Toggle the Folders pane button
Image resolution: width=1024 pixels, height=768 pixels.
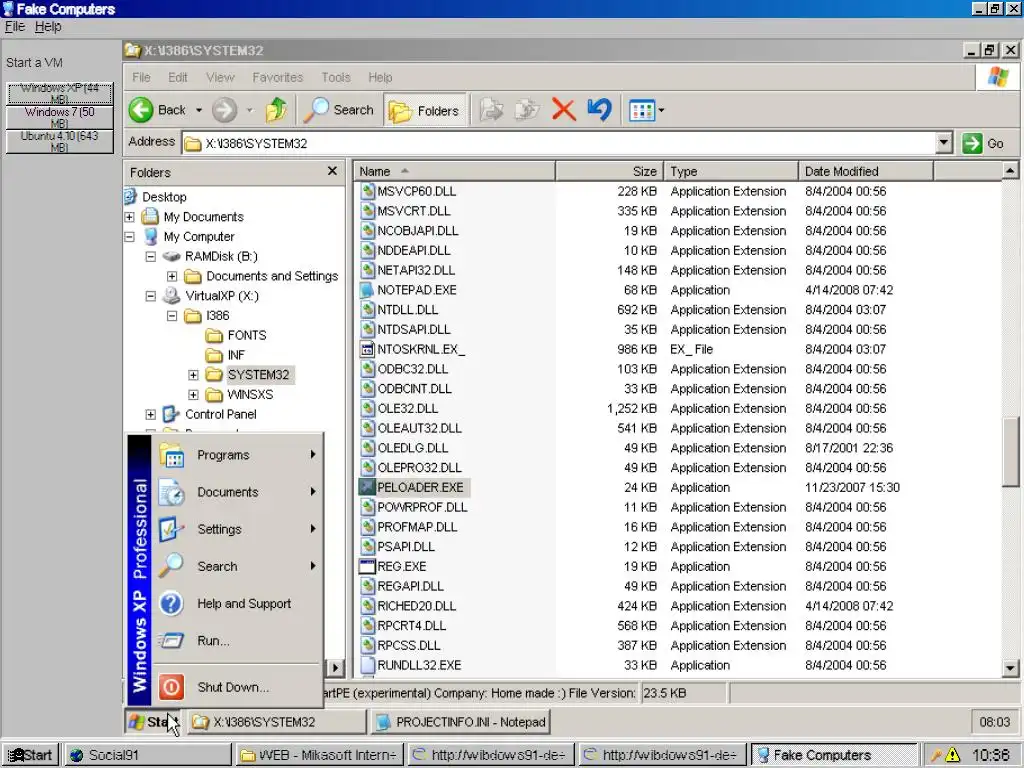[x=424, y=110]
